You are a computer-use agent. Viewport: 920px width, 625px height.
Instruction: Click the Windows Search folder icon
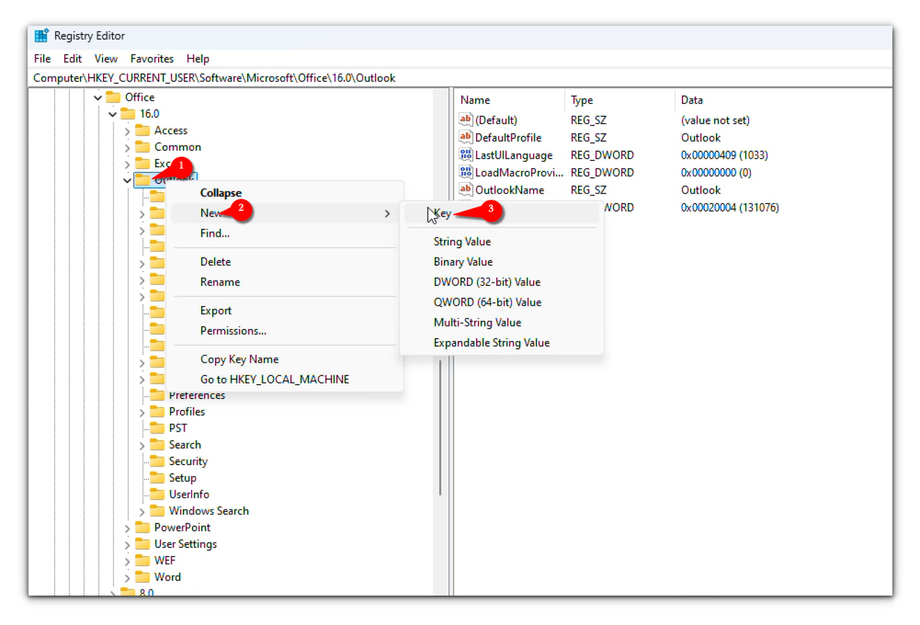point(157,511)
